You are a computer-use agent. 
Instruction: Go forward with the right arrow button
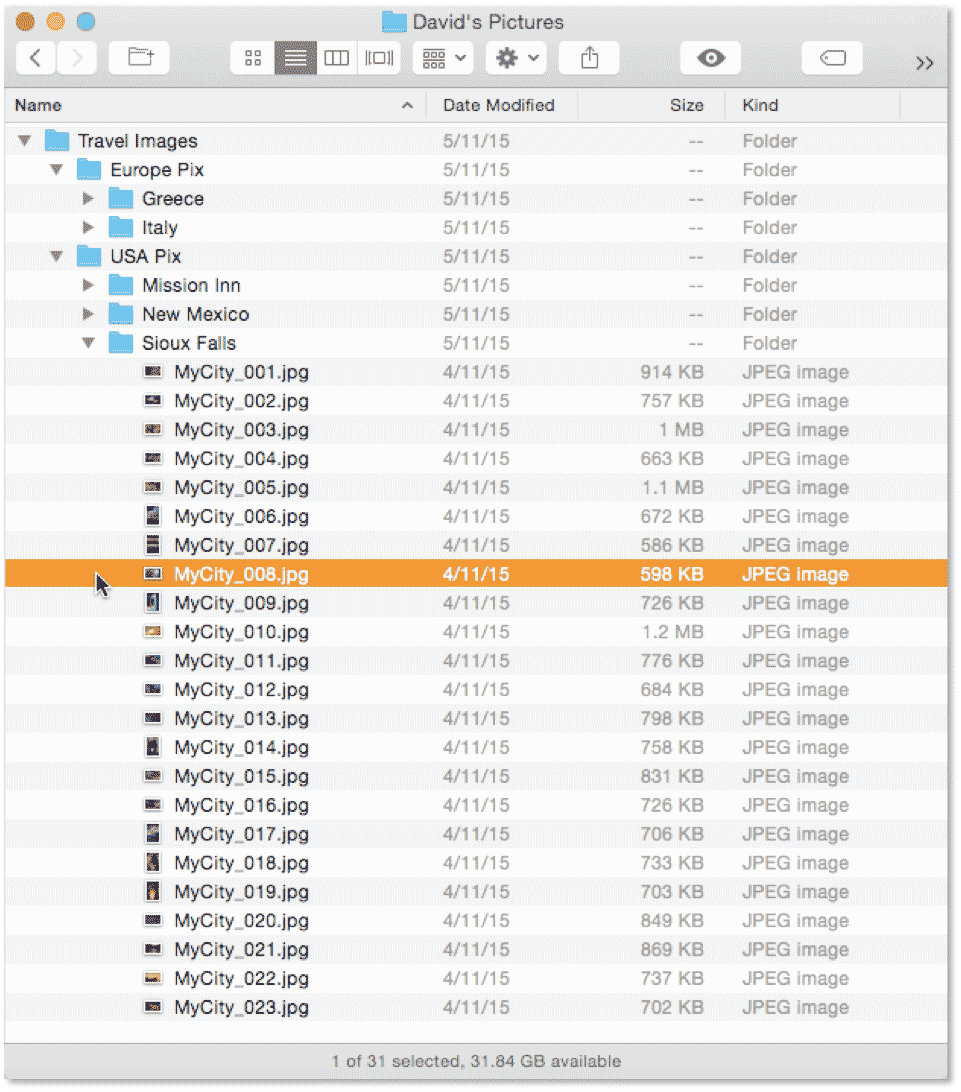[x=77, y=58]
